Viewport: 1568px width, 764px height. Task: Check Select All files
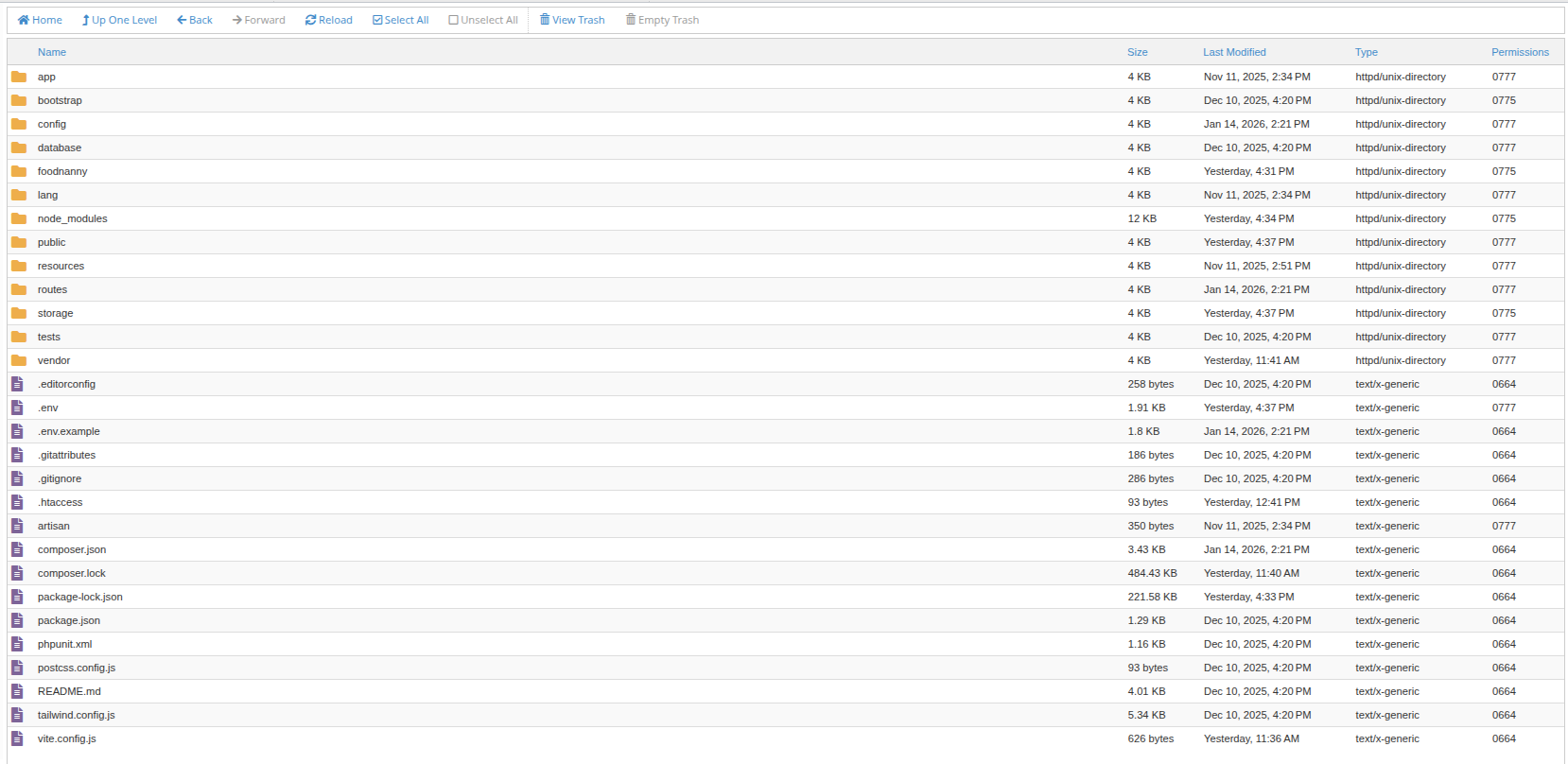tap(377, 20)
